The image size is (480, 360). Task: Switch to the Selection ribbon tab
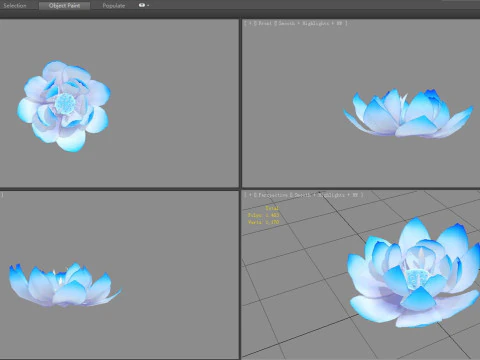15,6
